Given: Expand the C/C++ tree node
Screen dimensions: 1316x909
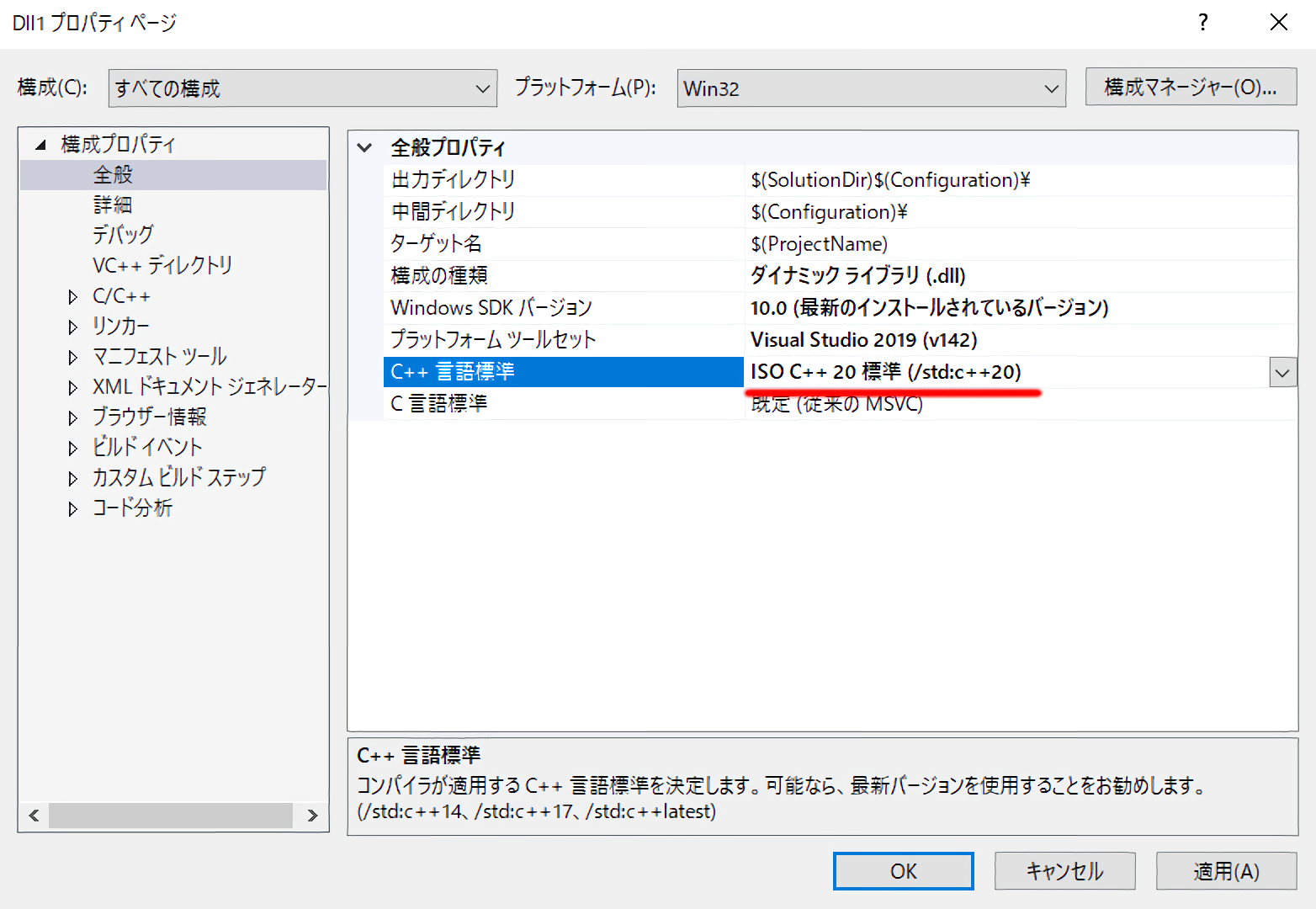Looking at the screenshot, I should [x=73, y=296].
